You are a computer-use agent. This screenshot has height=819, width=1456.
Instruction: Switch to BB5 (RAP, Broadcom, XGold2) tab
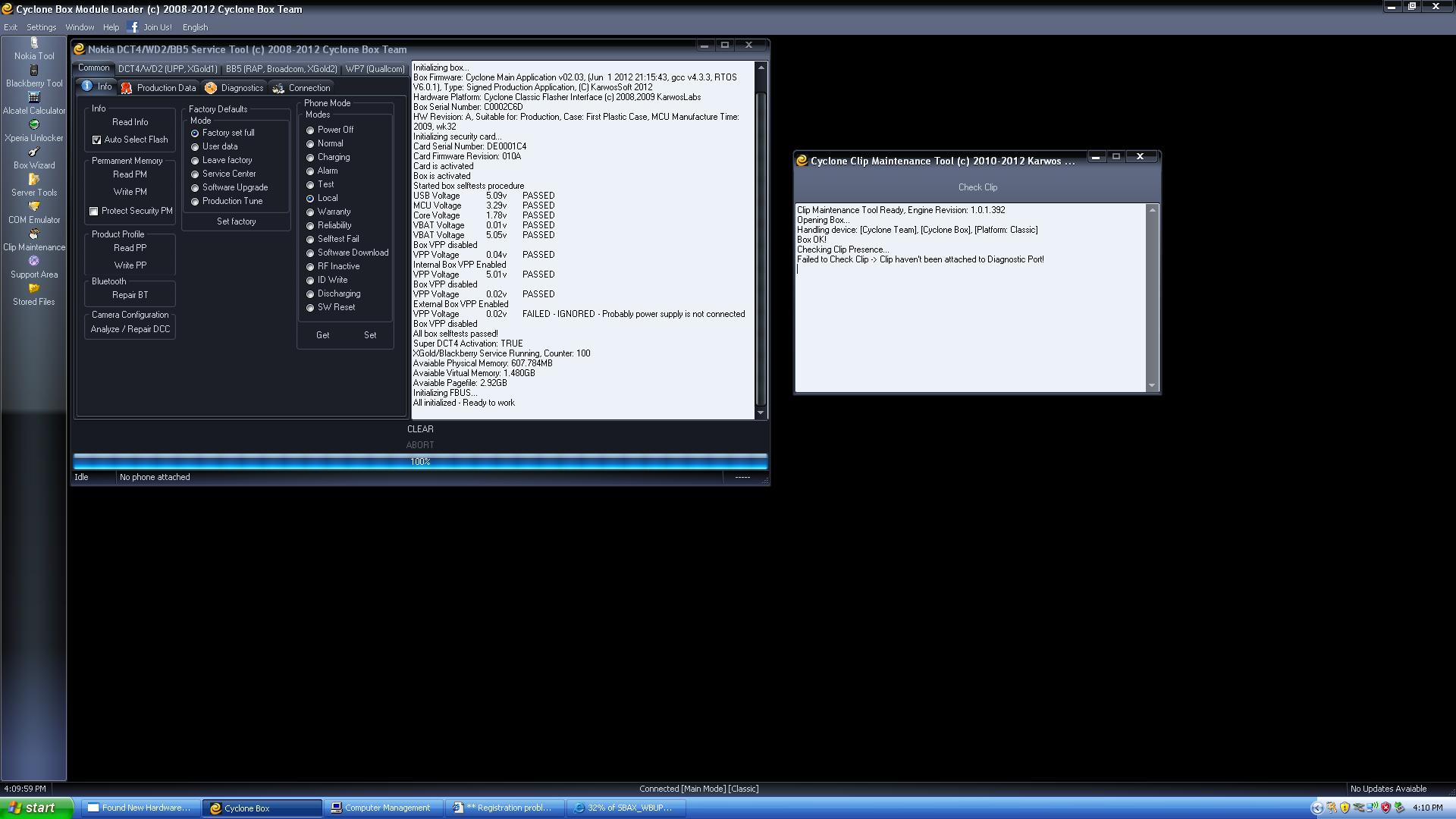point(281,69)
